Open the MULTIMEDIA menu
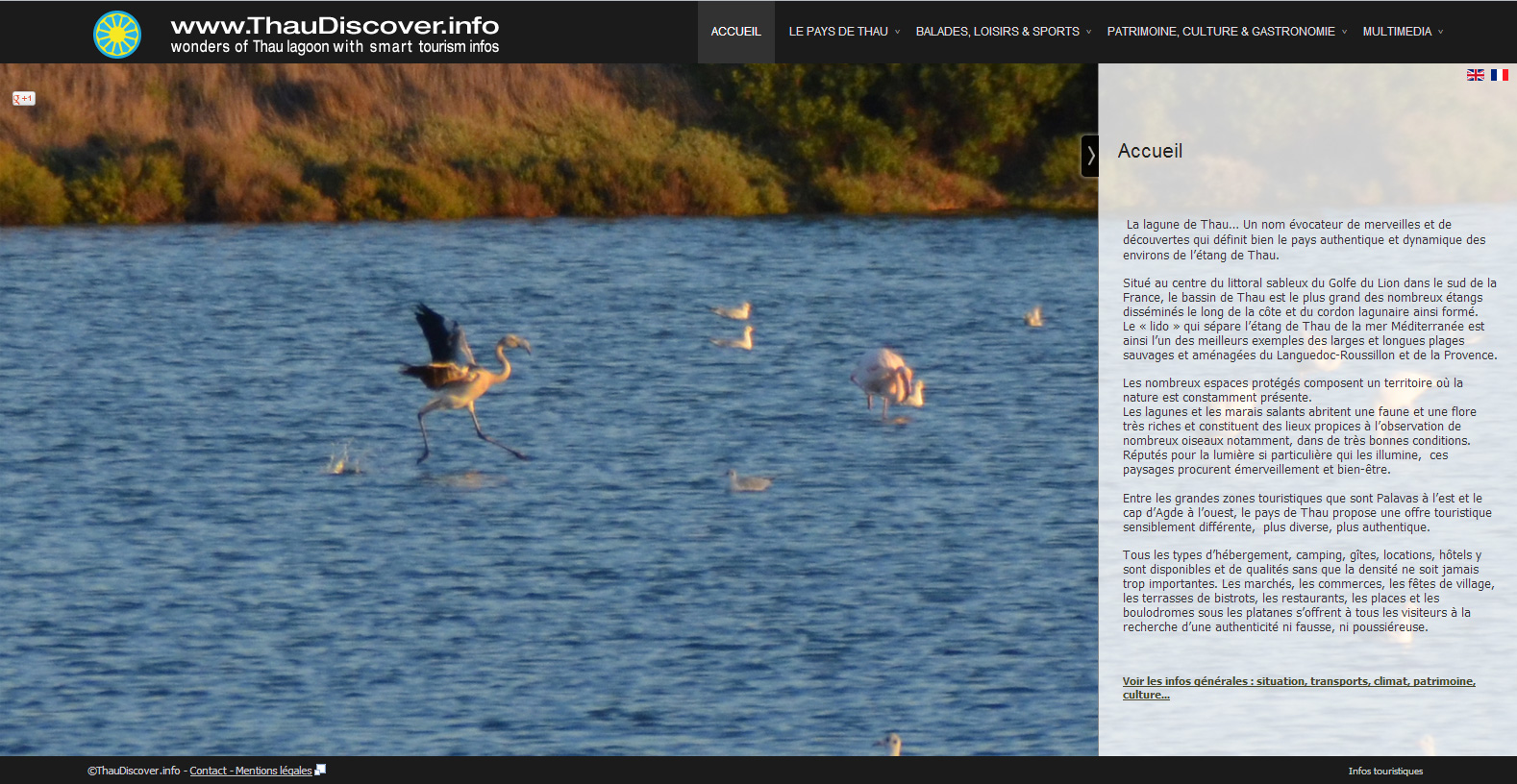The height and width of the screenshot is (784, 1517). point(1397,32)
